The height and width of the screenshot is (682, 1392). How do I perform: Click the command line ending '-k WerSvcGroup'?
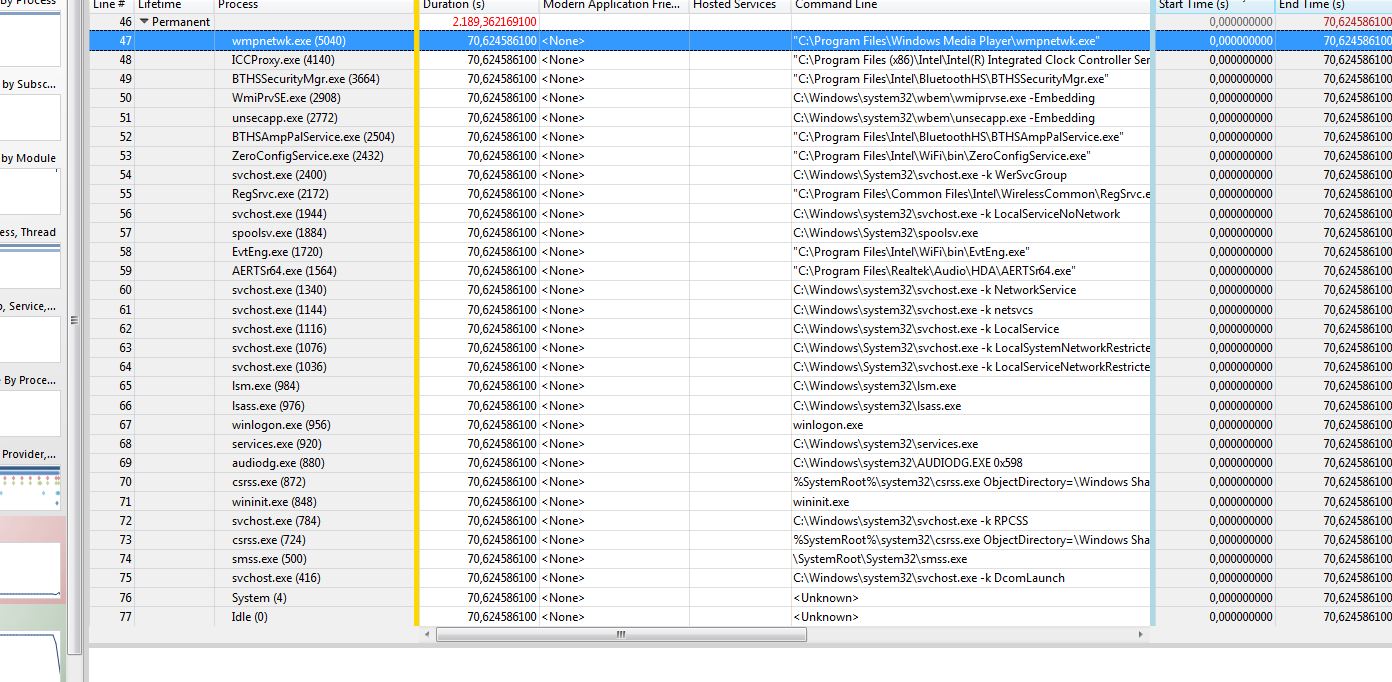pyautogui.click(x=930, y=175)
